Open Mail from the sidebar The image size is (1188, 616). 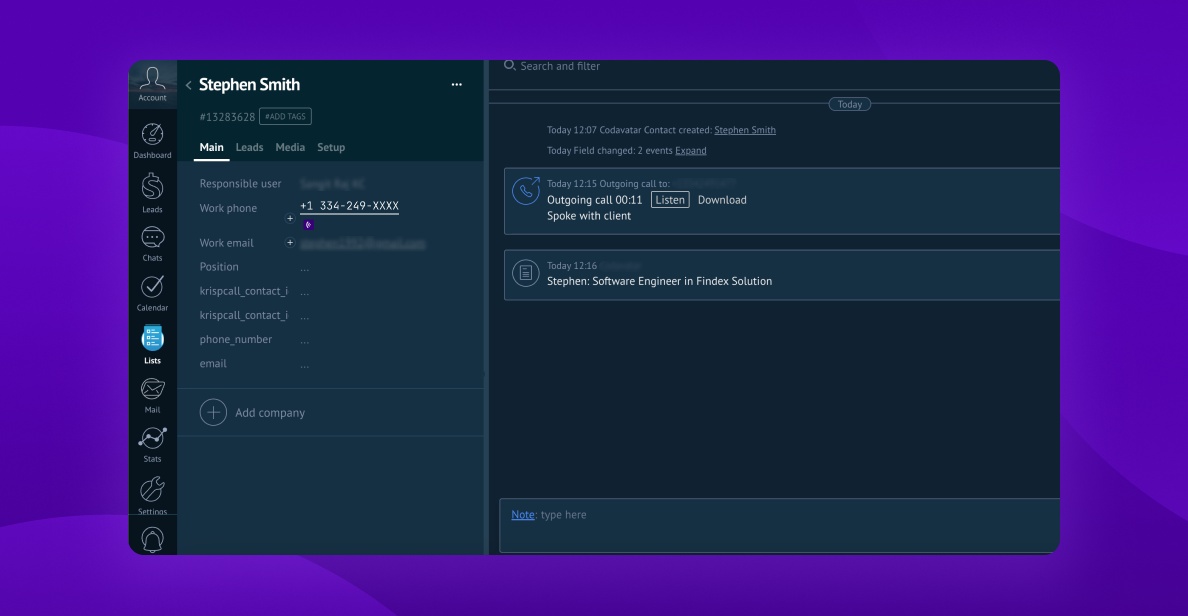(152, 390)
